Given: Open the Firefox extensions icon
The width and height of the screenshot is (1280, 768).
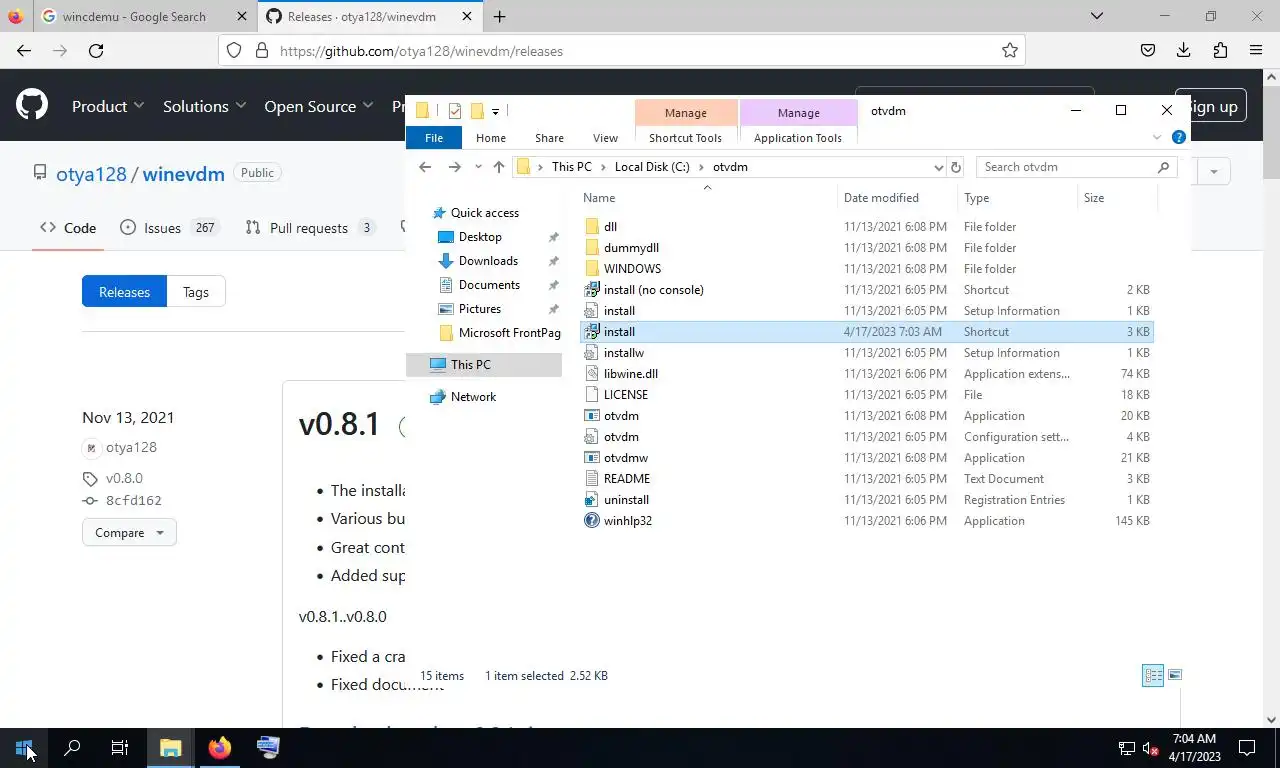Looking at the screenshot, I should pos(1220,50).
